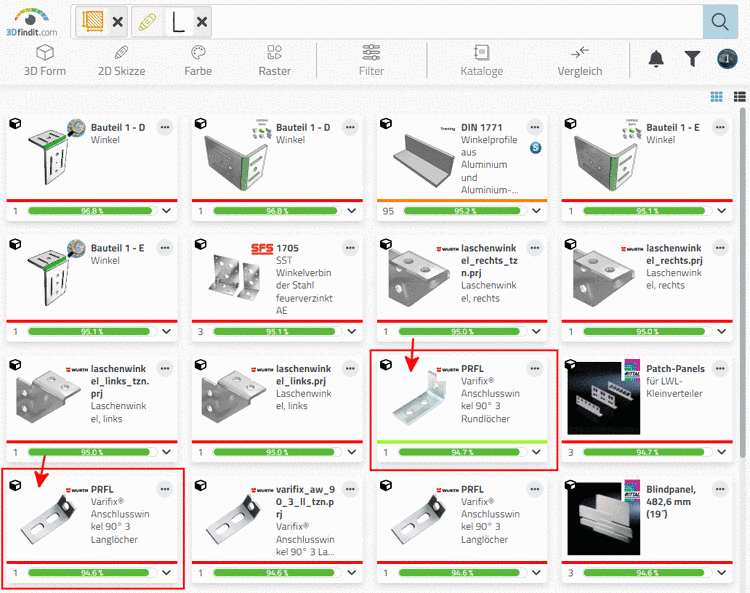Open options menu of SFS 1705 card

click(x=350, y=248)
